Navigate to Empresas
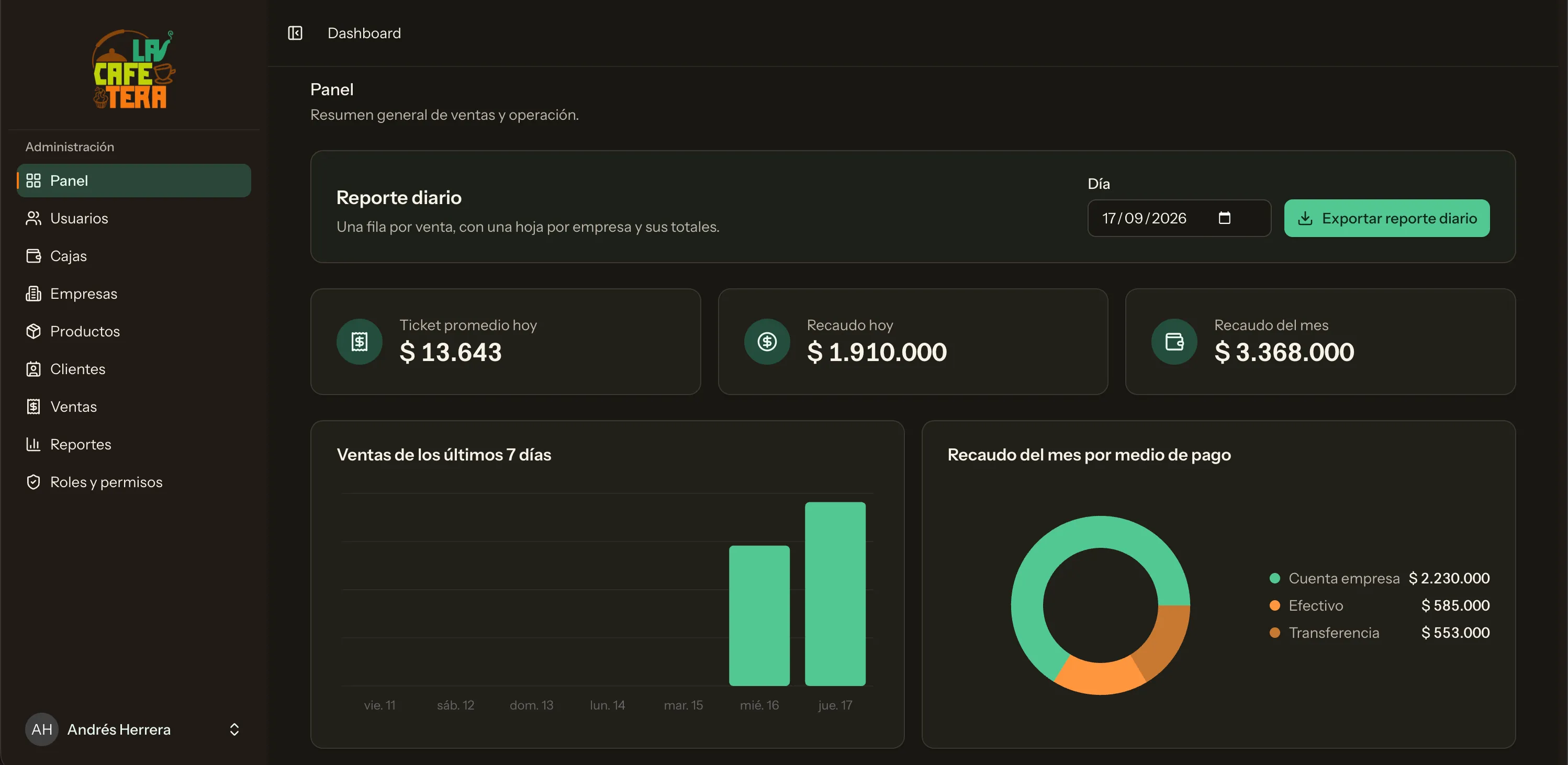Image resolution: width=1568 pixels, height=765 pixels. coord(134,294)
